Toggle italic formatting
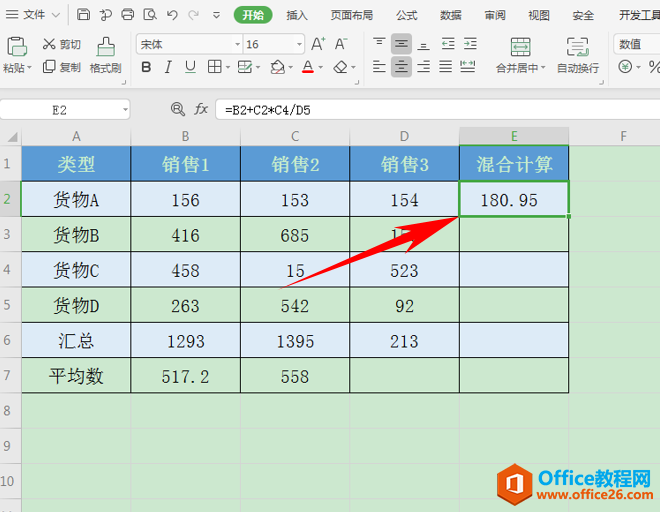 point(168,67)
